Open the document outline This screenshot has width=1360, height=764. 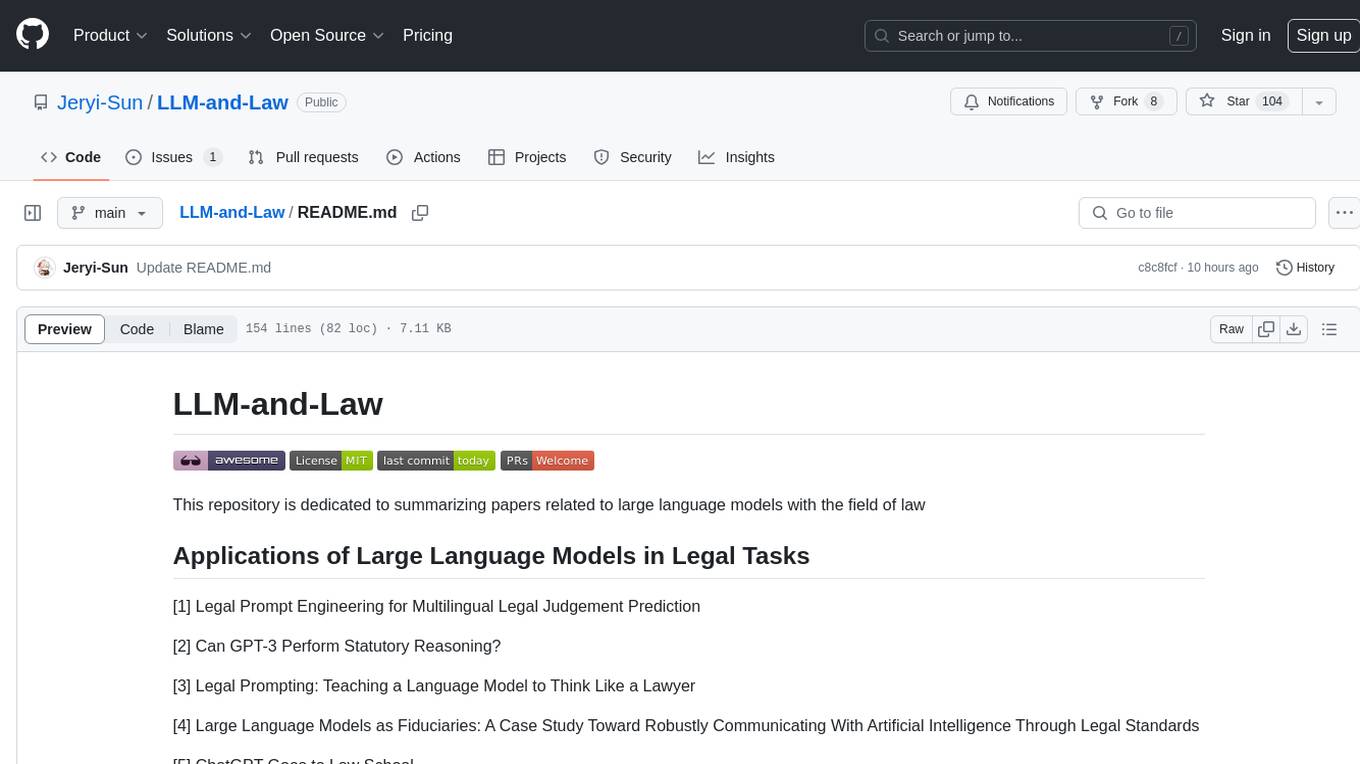tap(1329, 329)
